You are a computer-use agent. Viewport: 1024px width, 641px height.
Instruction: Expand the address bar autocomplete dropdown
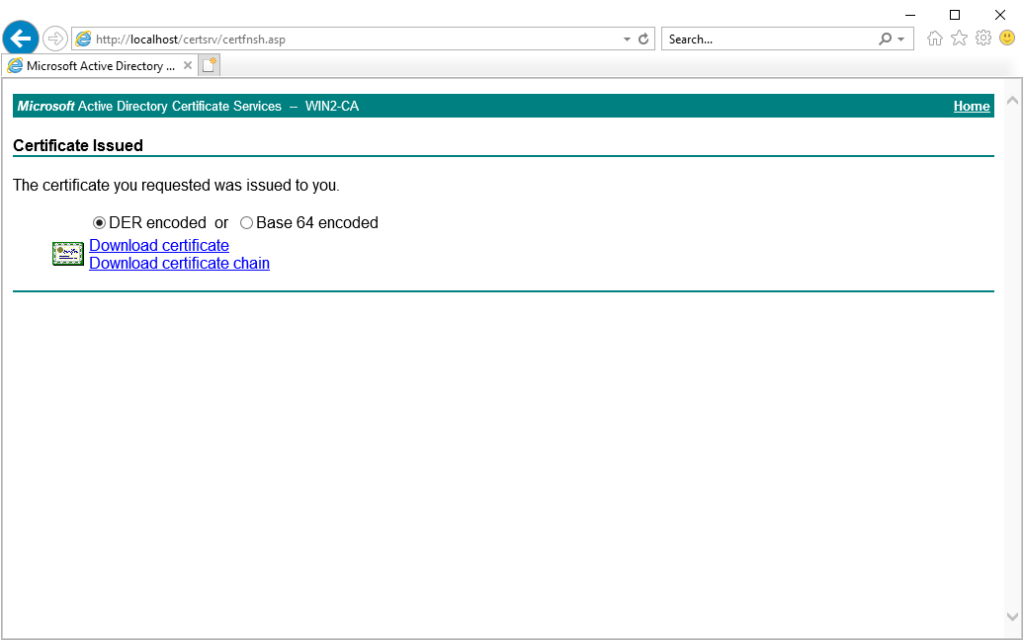(x=627, y=40)
